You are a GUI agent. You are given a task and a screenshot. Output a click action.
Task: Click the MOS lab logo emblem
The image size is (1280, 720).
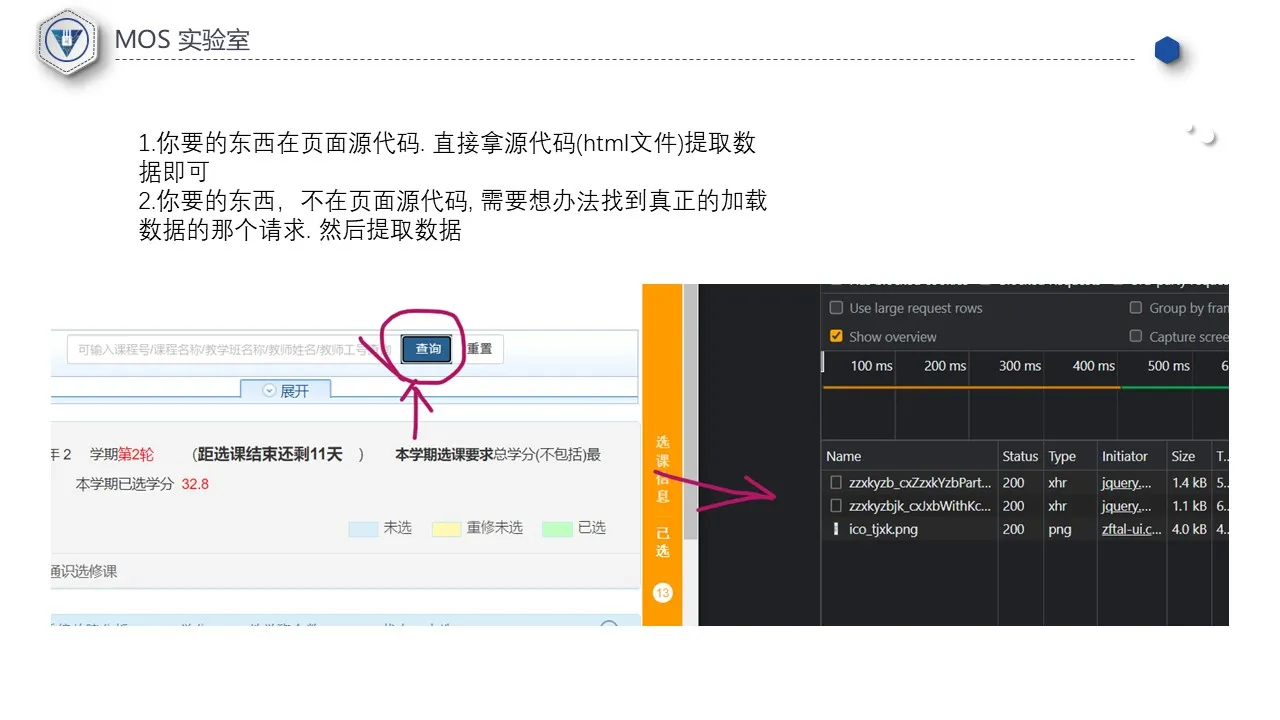pos(69,42)
